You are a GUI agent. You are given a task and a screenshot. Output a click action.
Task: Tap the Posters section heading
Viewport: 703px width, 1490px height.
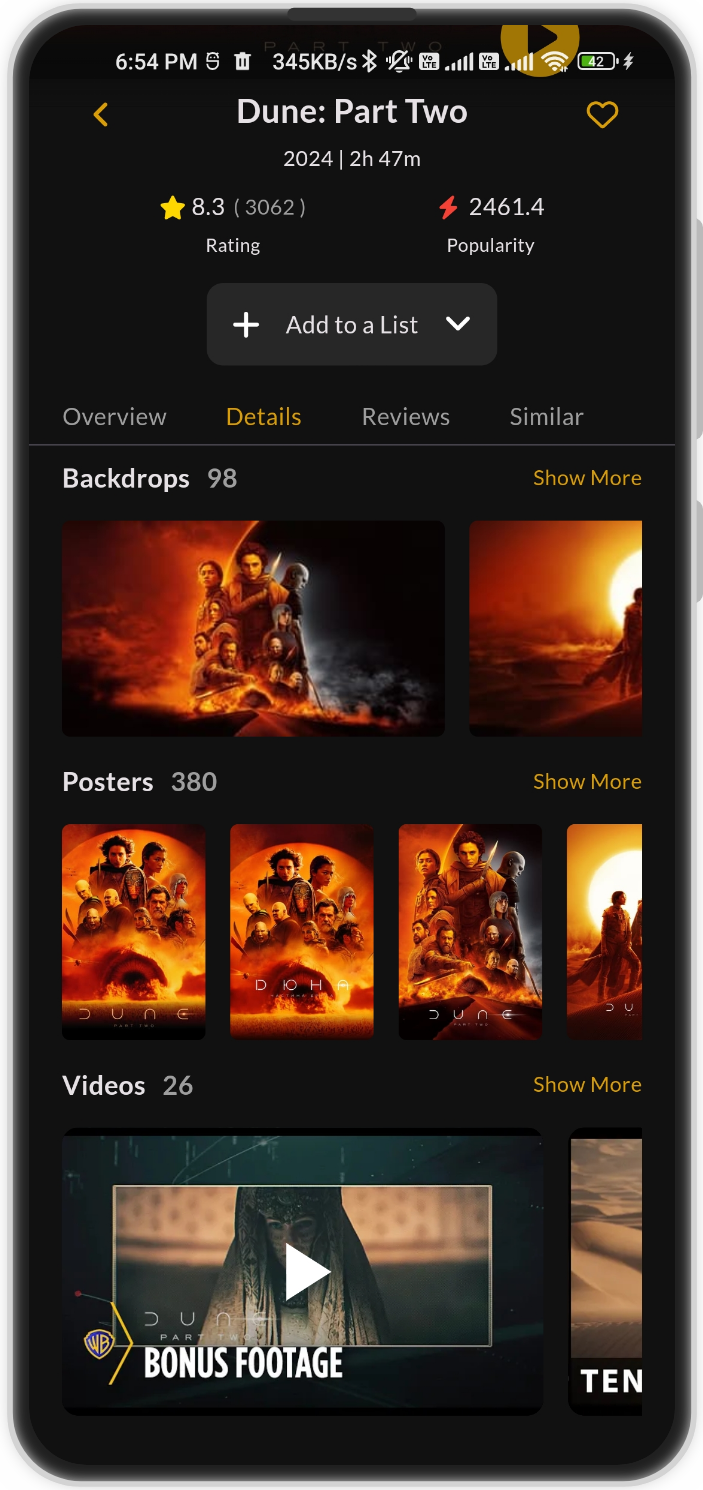click(x=108, y=782)
